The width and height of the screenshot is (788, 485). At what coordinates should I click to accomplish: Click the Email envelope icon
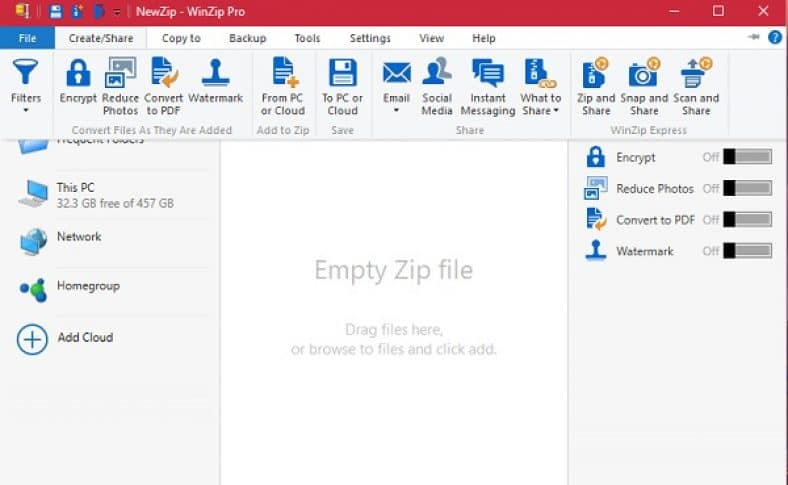coord(397,73)
